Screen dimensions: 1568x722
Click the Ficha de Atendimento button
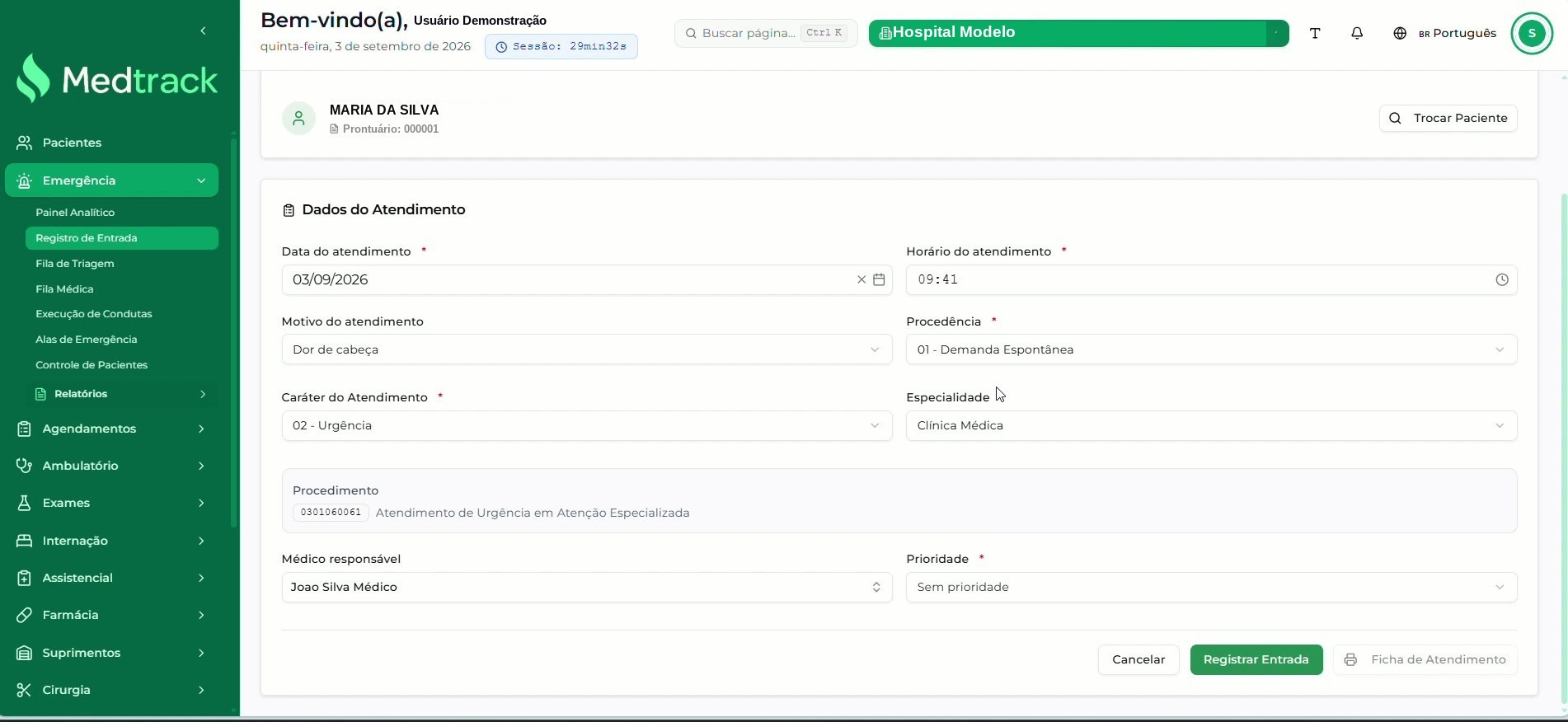pos(1425,659)
